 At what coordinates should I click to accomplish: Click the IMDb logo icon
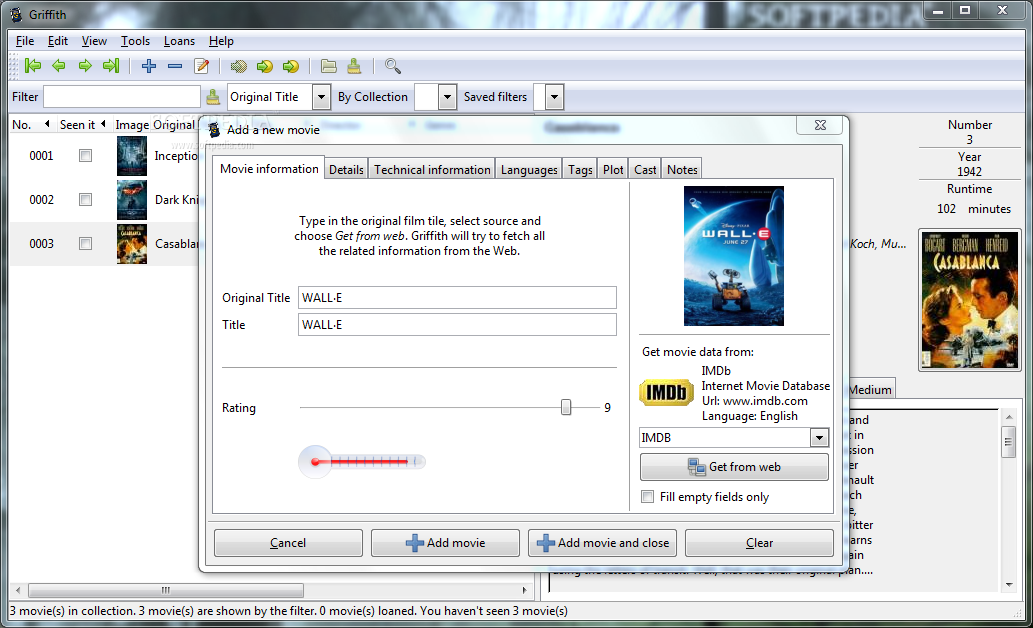[x=666, y=393]
